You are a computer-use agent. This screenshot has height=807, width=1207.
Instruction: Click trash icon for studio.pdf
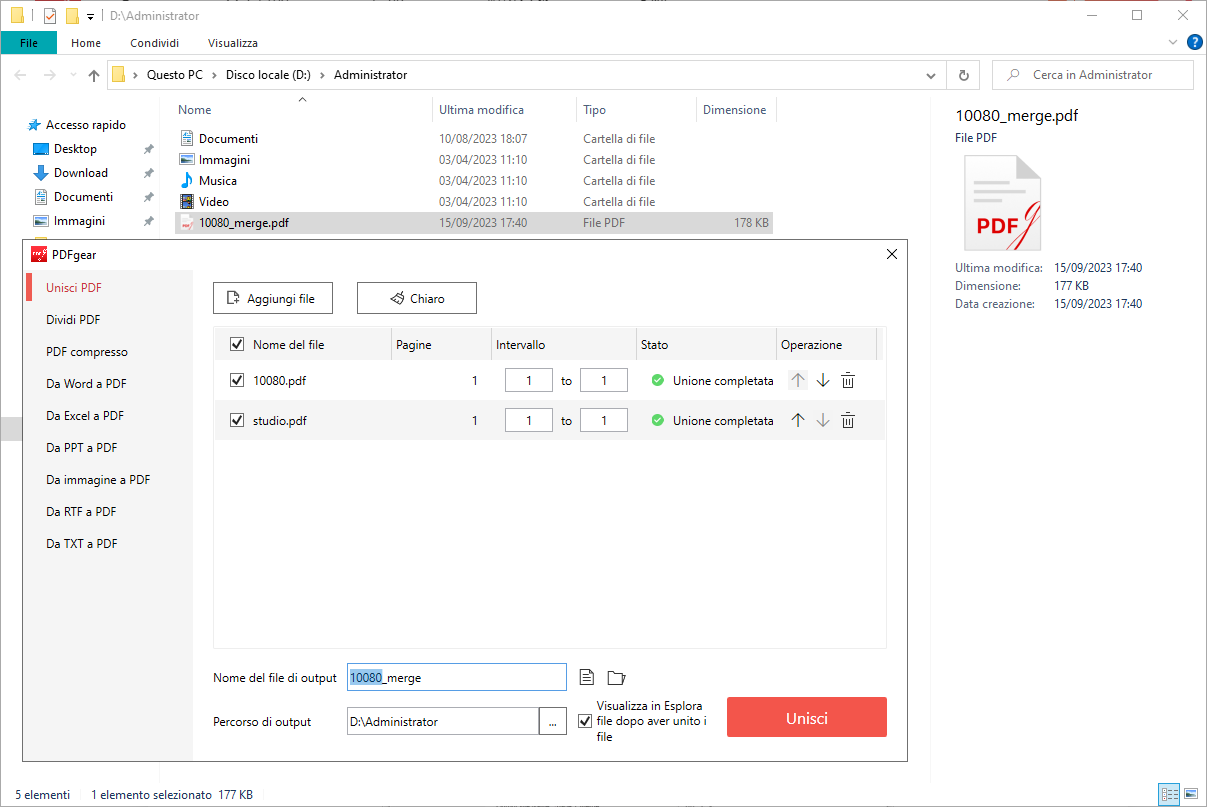point(848,421)
